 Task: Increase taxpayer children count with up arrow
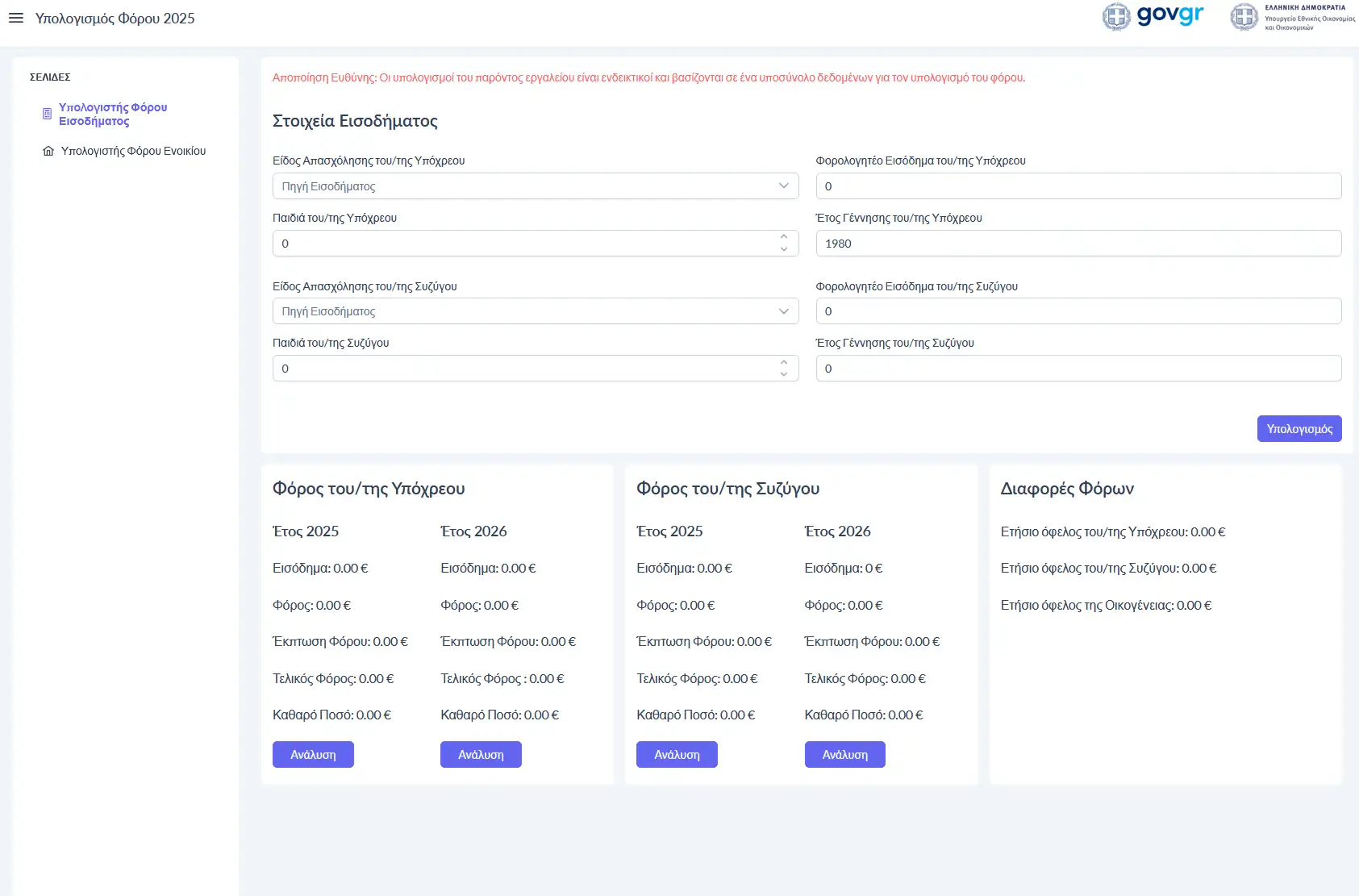[x=783, y=237]
